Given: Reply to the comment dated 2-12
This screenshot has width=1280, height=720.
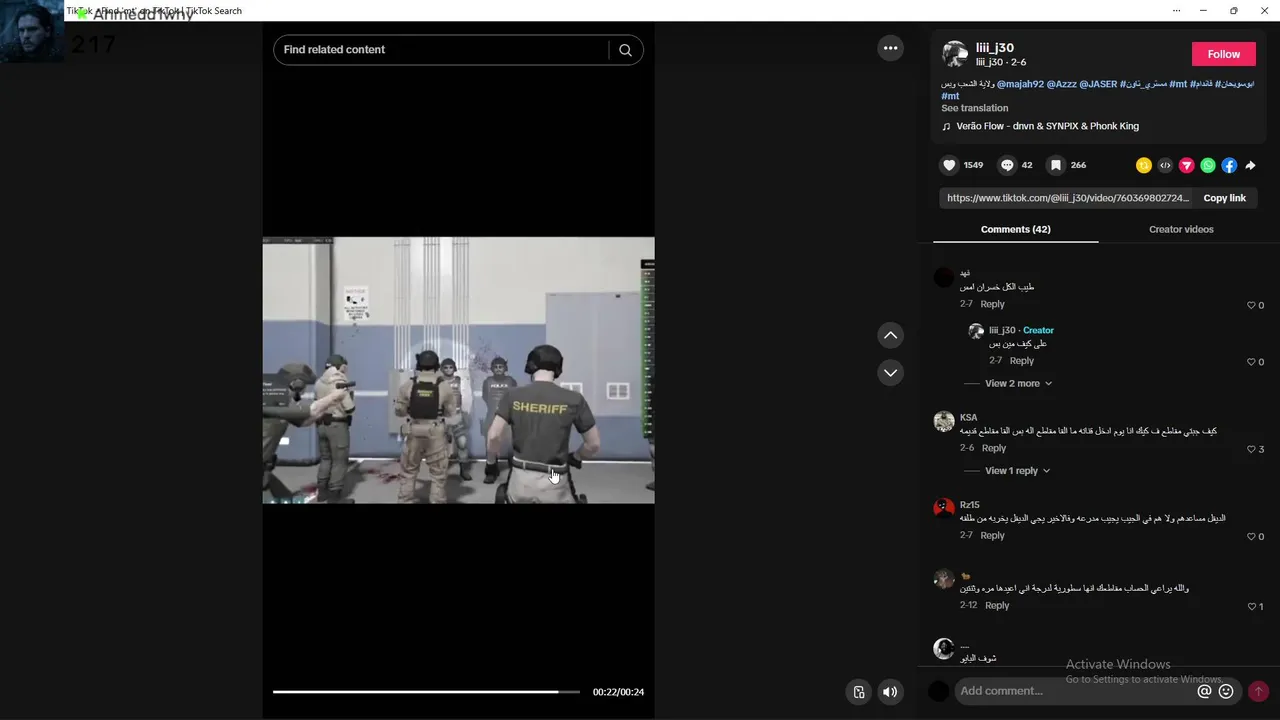Looking at the screenshot, I should tap(997, 605).
